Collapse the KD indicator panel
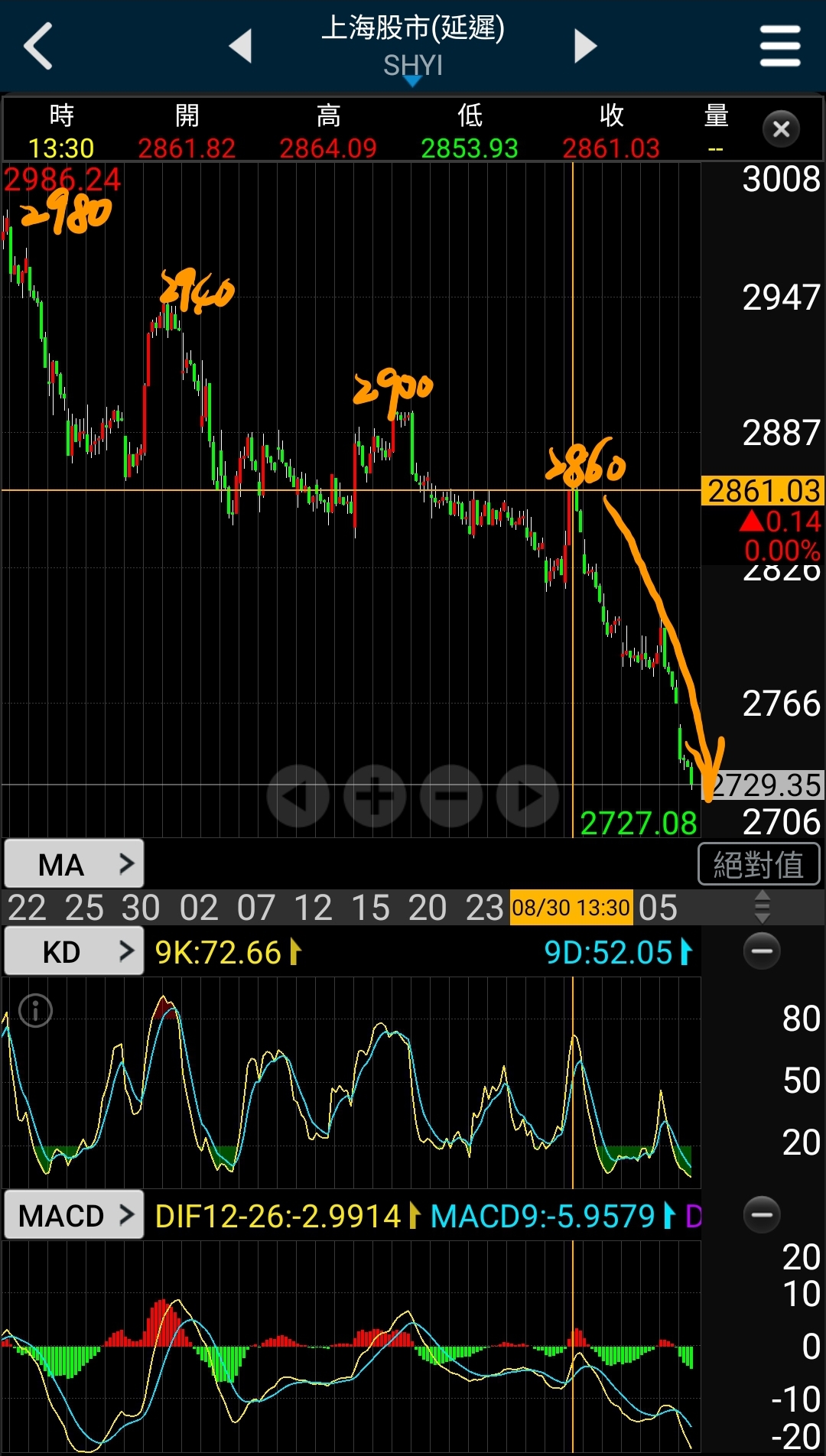 [x=762, y=951]
